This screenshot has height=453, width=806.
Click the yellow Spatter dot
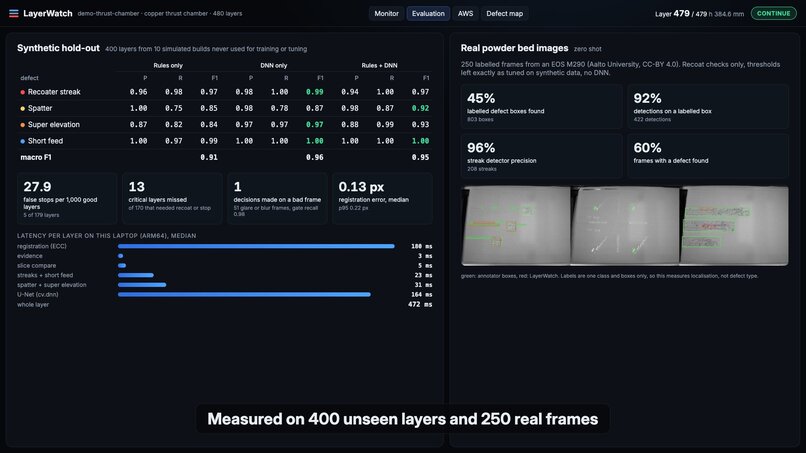pos(23,108)
